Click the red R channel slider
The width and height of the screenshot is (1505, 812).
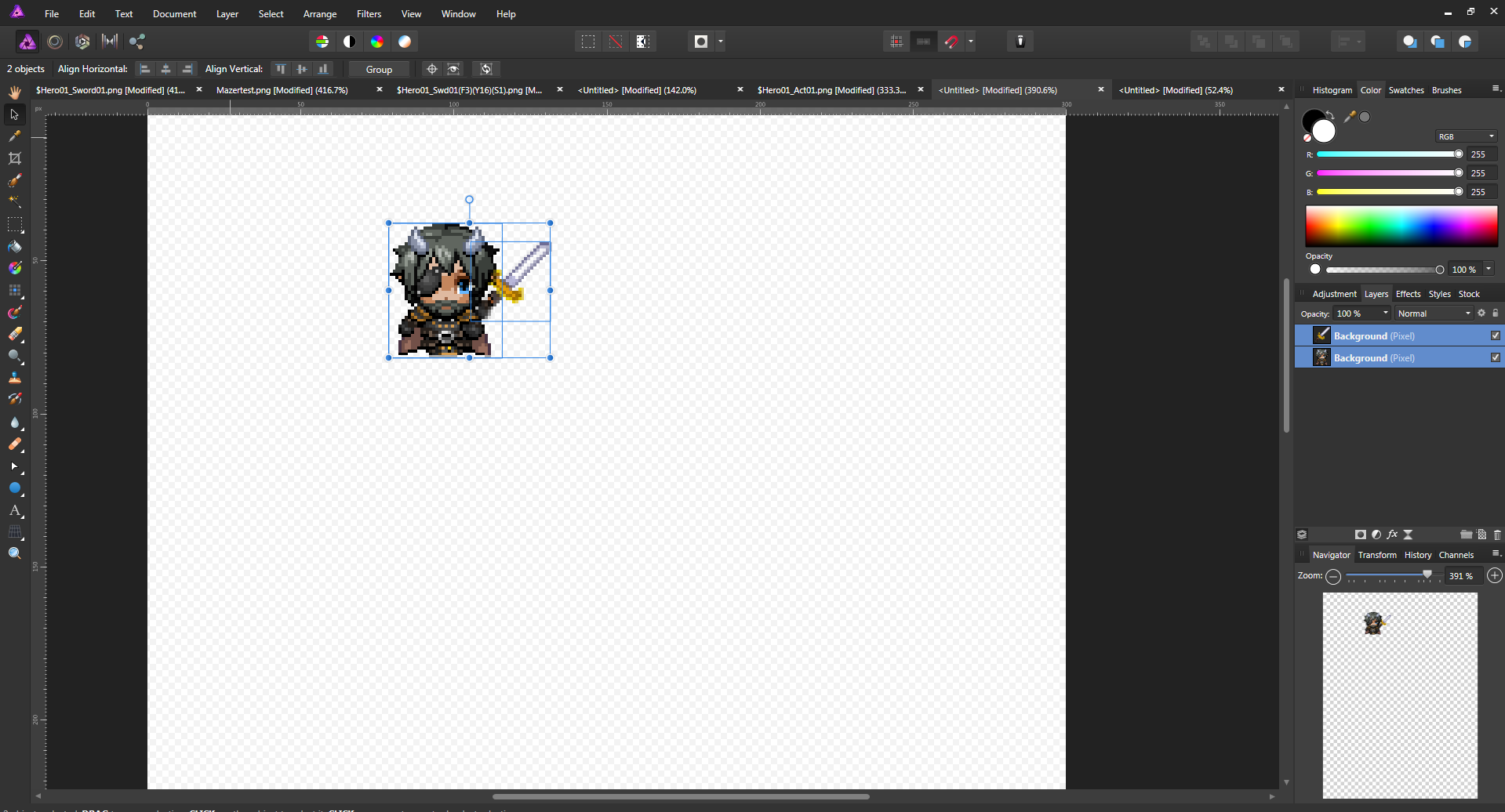pyautogui.click(x=1390, y=154)
